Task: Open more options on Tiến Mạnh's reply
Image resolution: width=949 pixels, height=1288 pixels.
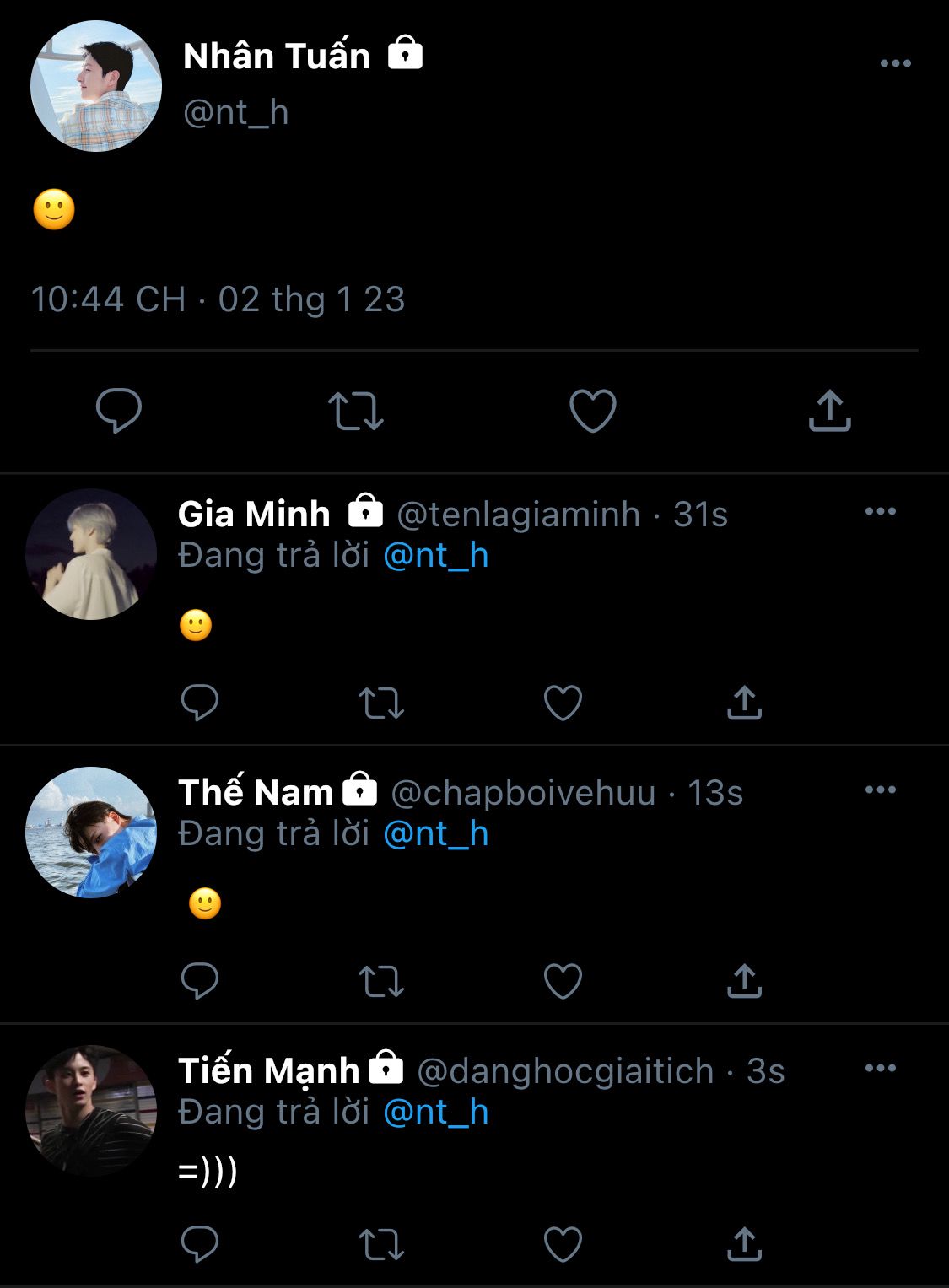Action: [x=880, y=1068]
